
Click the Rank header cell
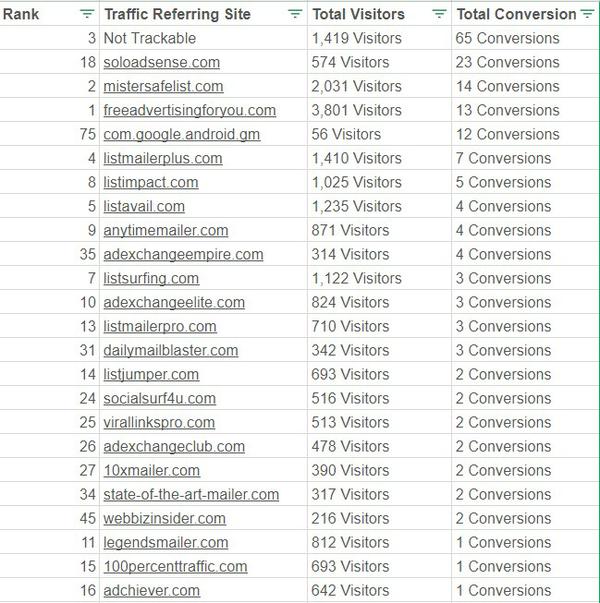point(30,14)
